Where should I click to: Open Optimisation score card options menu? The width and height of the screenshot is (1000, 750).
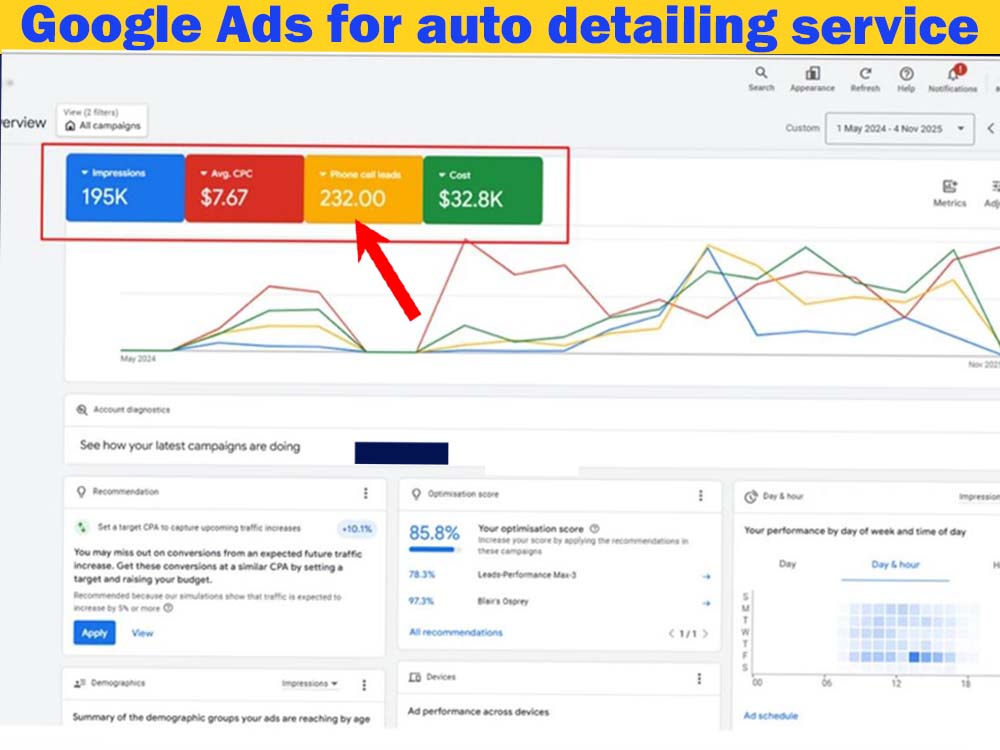pos(700,496)
